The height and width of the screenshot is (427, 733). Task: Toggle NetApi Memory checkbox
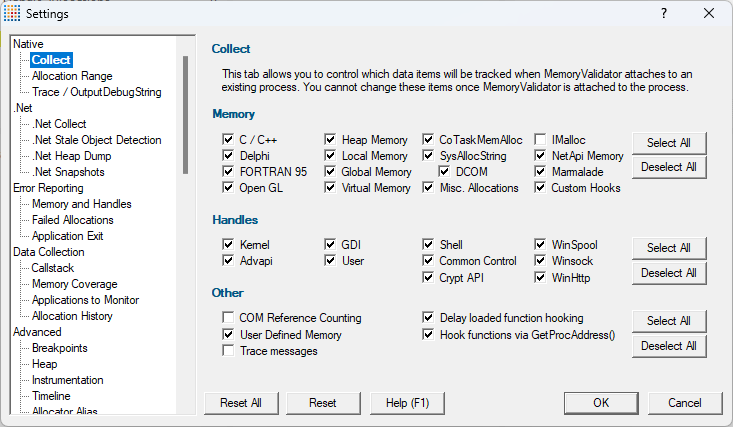[x=540, y=155]
